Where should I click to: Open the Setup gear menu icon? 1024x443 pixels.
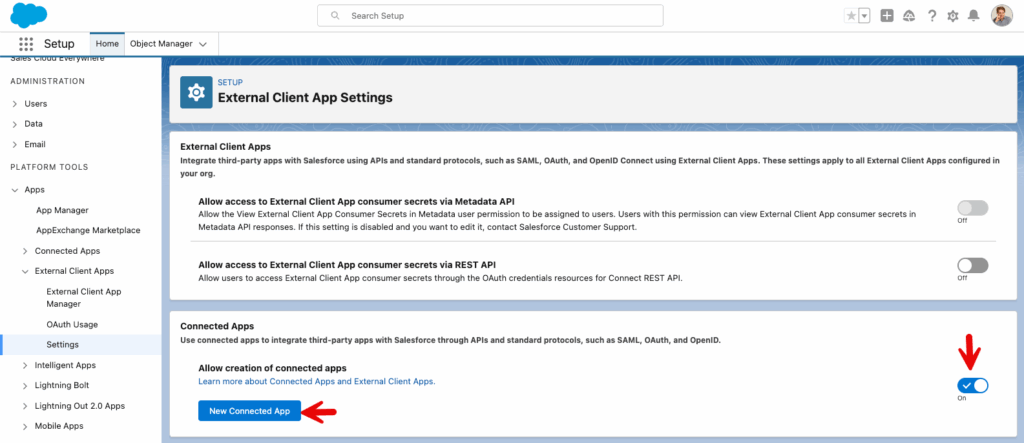952,16
